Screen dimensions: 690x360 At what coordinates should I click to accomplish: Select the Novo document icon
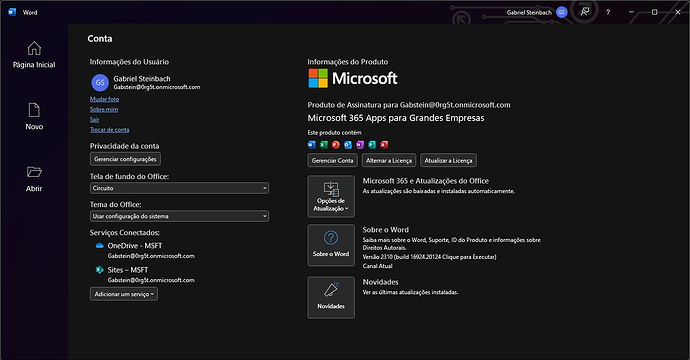[x=34, y=110]
